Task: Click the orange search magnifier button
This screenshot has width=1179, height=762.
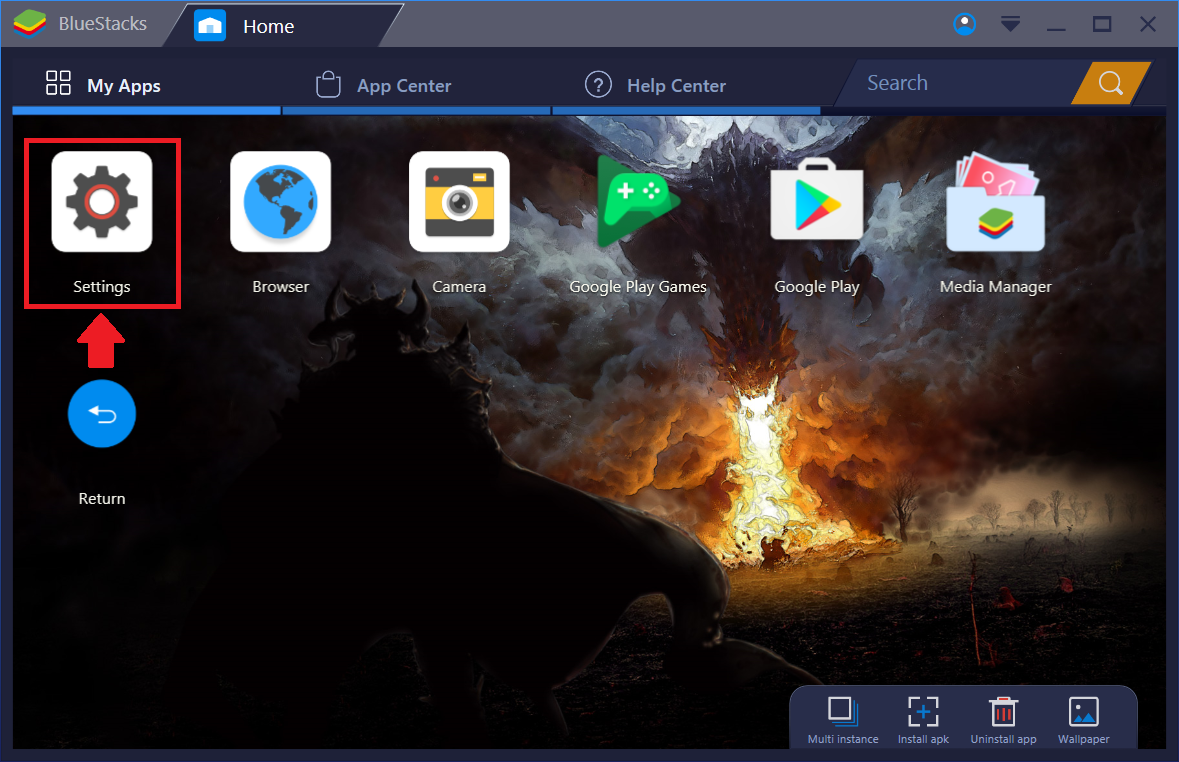Action: [1111, 83]
